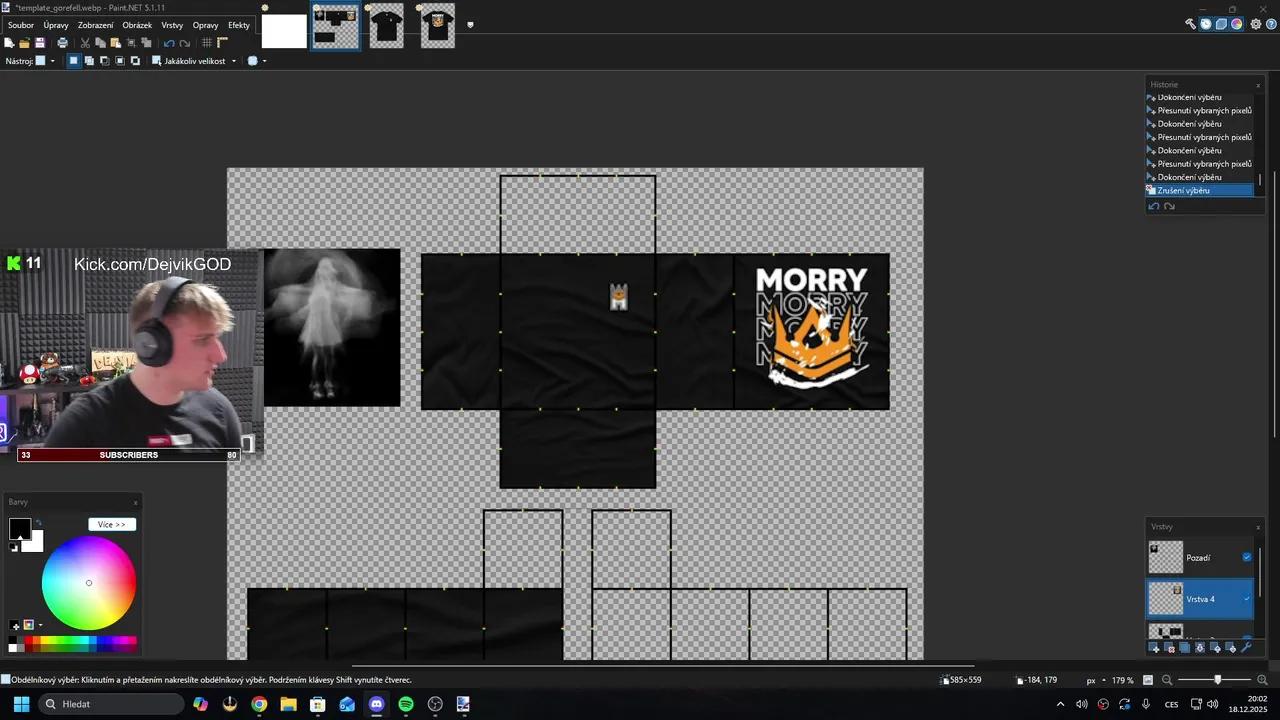The width and height of the screenshot is (1280, 720).
Task: Save the image with the floppy disk icon
Action: click(x=40, y=43)
